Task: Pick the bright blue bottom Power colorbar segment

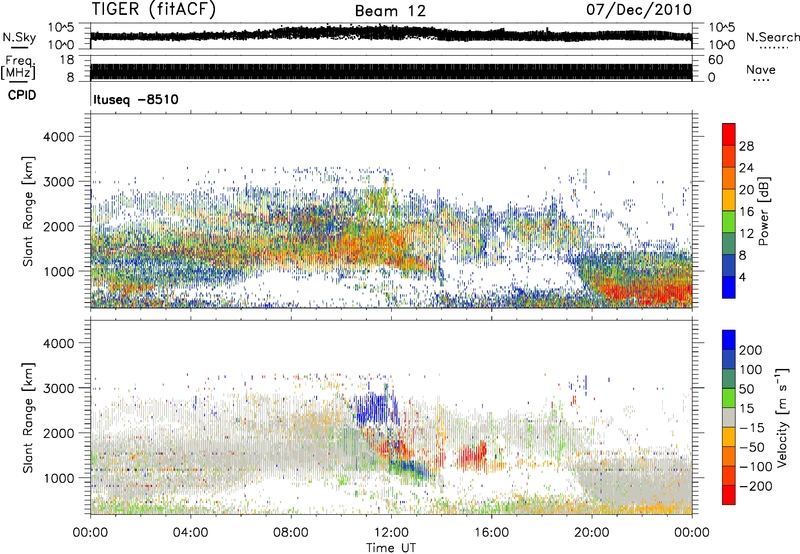Action: [x=729, y=287]
